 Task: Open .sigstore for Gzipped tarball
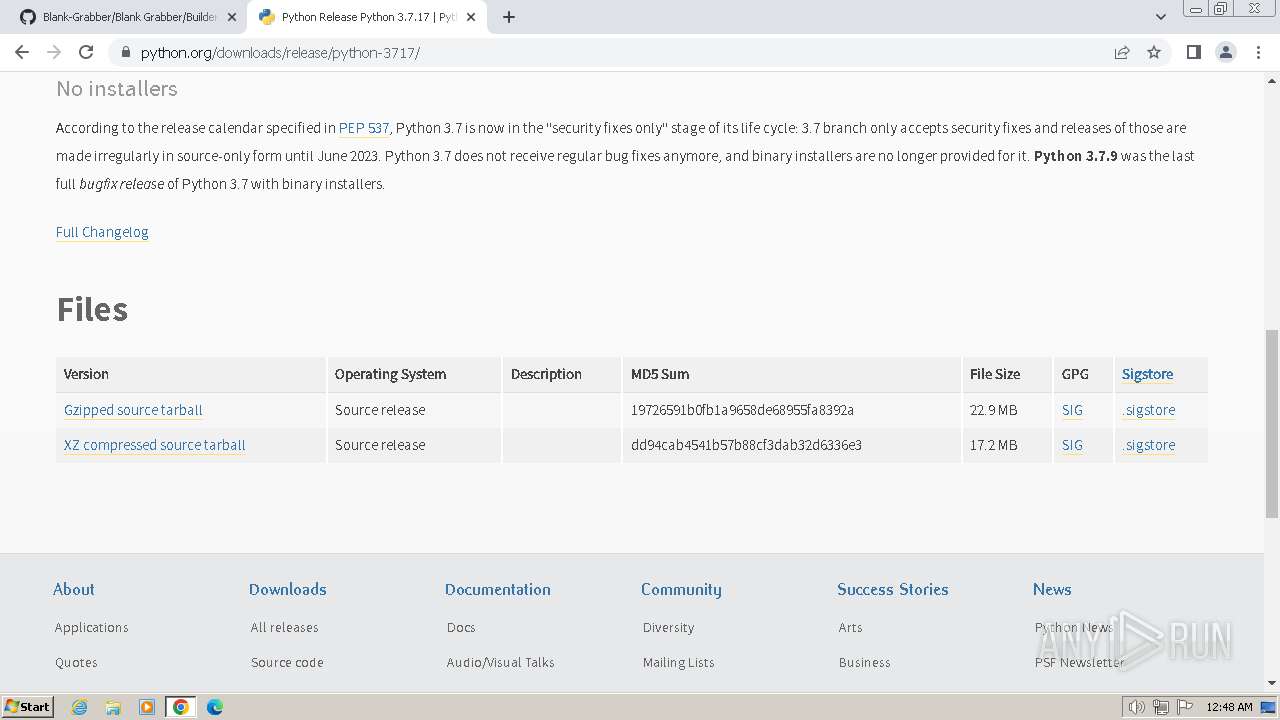tap(1149, 410)
